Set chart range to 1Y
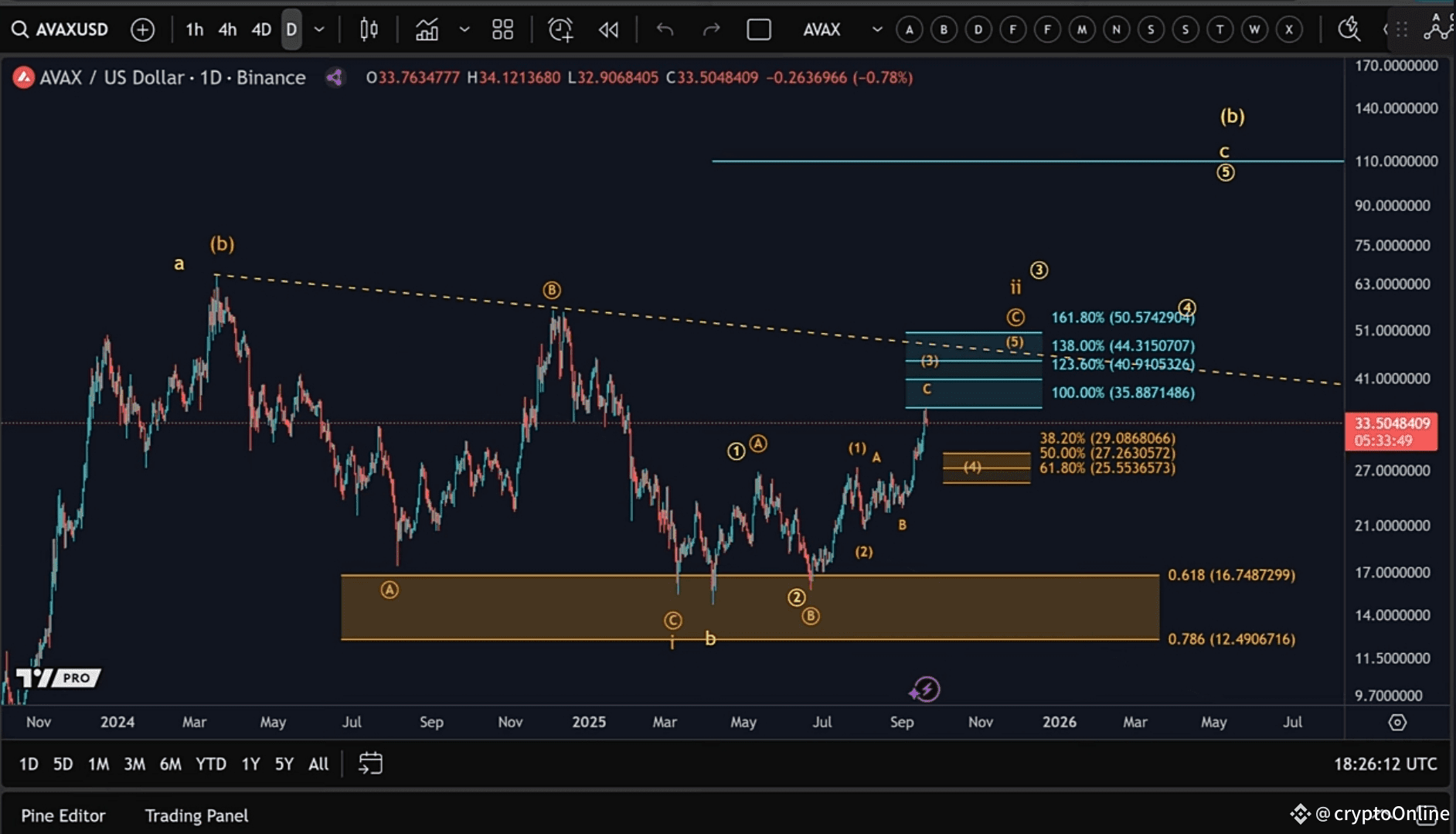This screenshot has width=1456, height=834. pyautogui.click(x=250, y=764)
